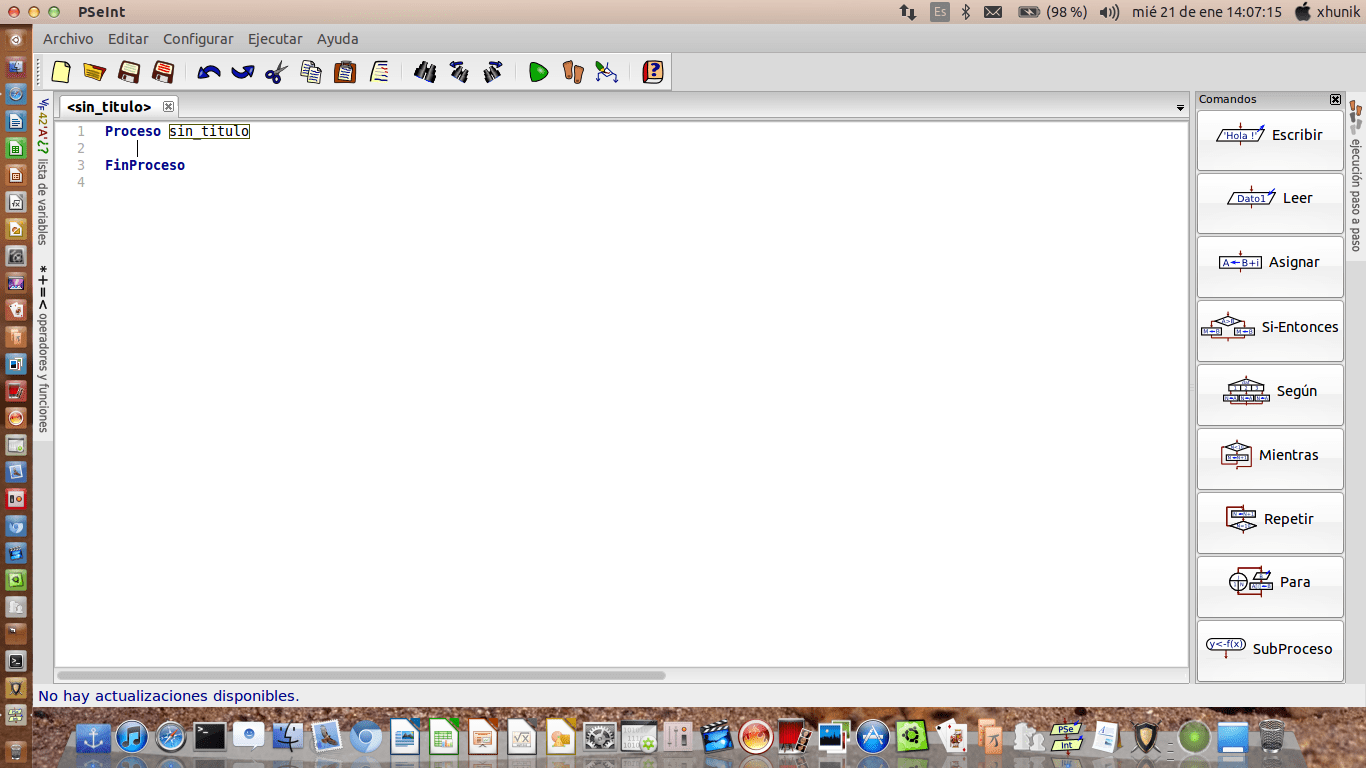Open Find with the plain binoculars icon
This screenshot has height=768, width=1366.
(x=425, y=72)
